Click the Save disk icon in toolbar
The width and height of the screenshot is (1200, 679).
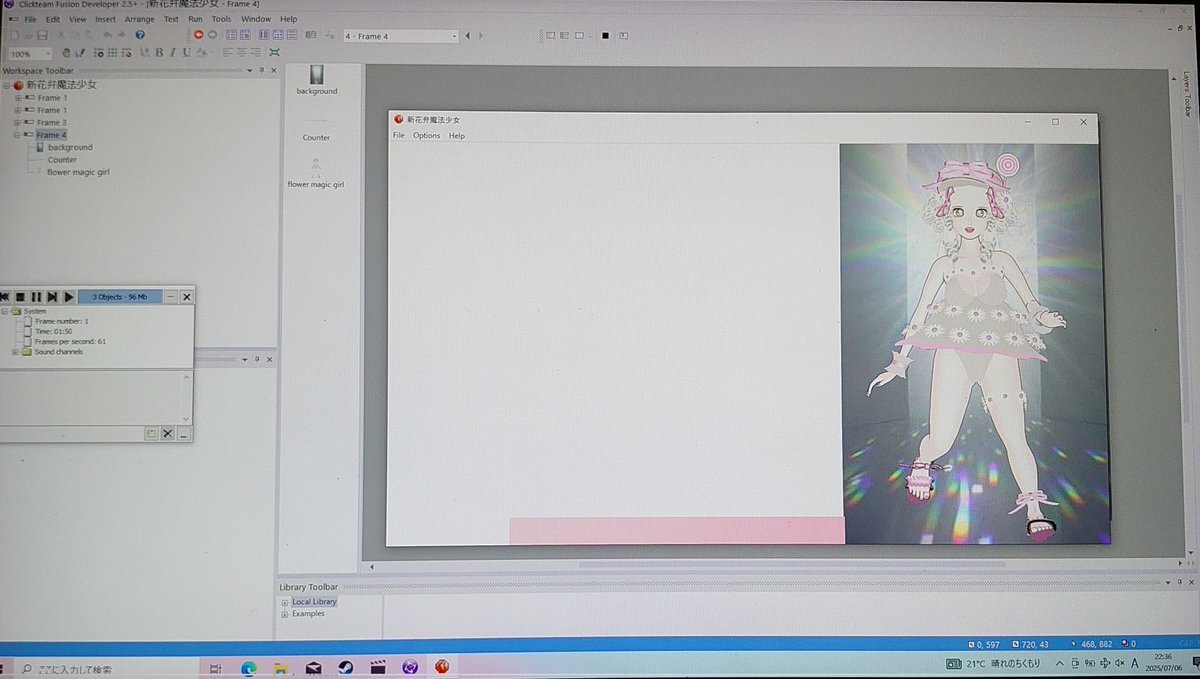(x=42, y=35)
